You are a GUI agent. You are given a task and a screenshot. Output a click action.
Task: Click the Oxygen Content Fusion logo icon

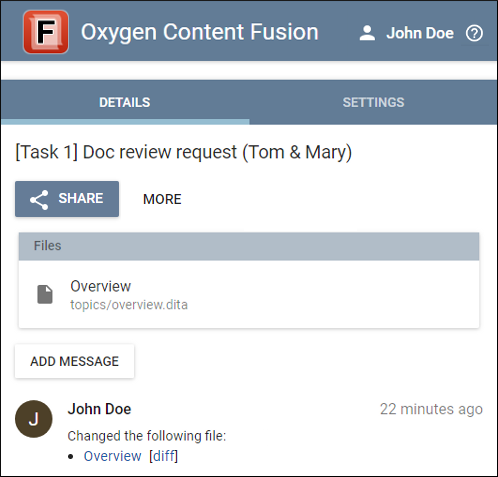[x=46, y=32]
